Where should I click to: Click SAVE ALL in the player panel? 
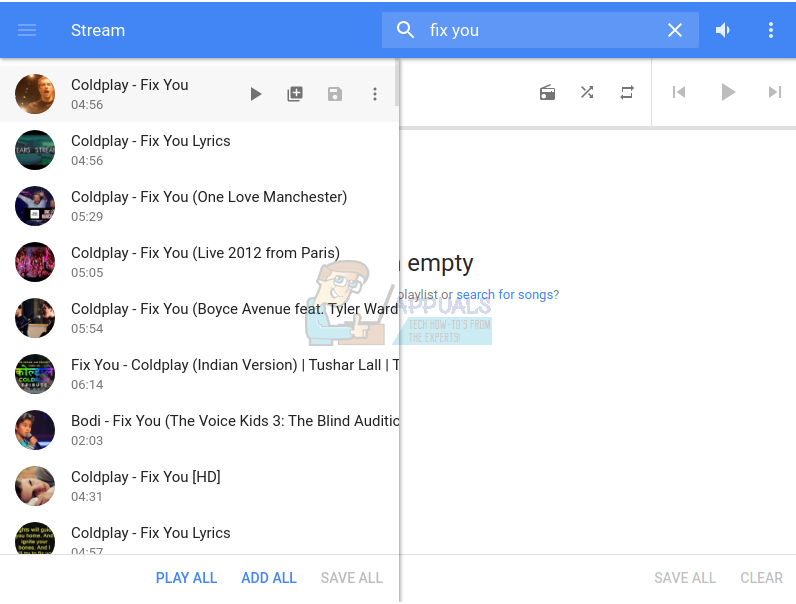[x=685, y=578]
